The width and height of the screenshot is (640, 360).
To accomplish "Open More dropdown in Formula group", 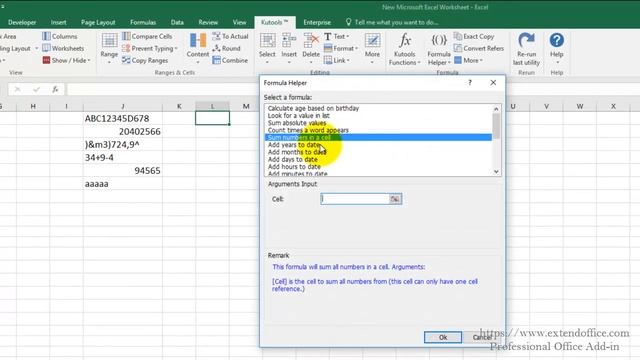I will click(468, 60).
